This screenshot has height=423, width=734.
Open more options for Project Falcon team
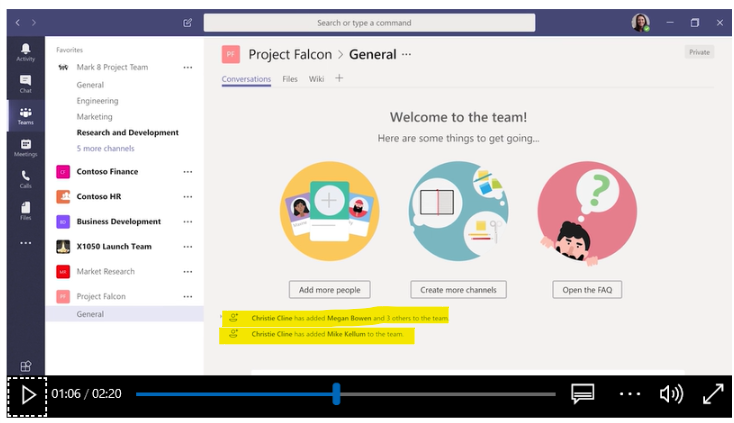(188, 296)
